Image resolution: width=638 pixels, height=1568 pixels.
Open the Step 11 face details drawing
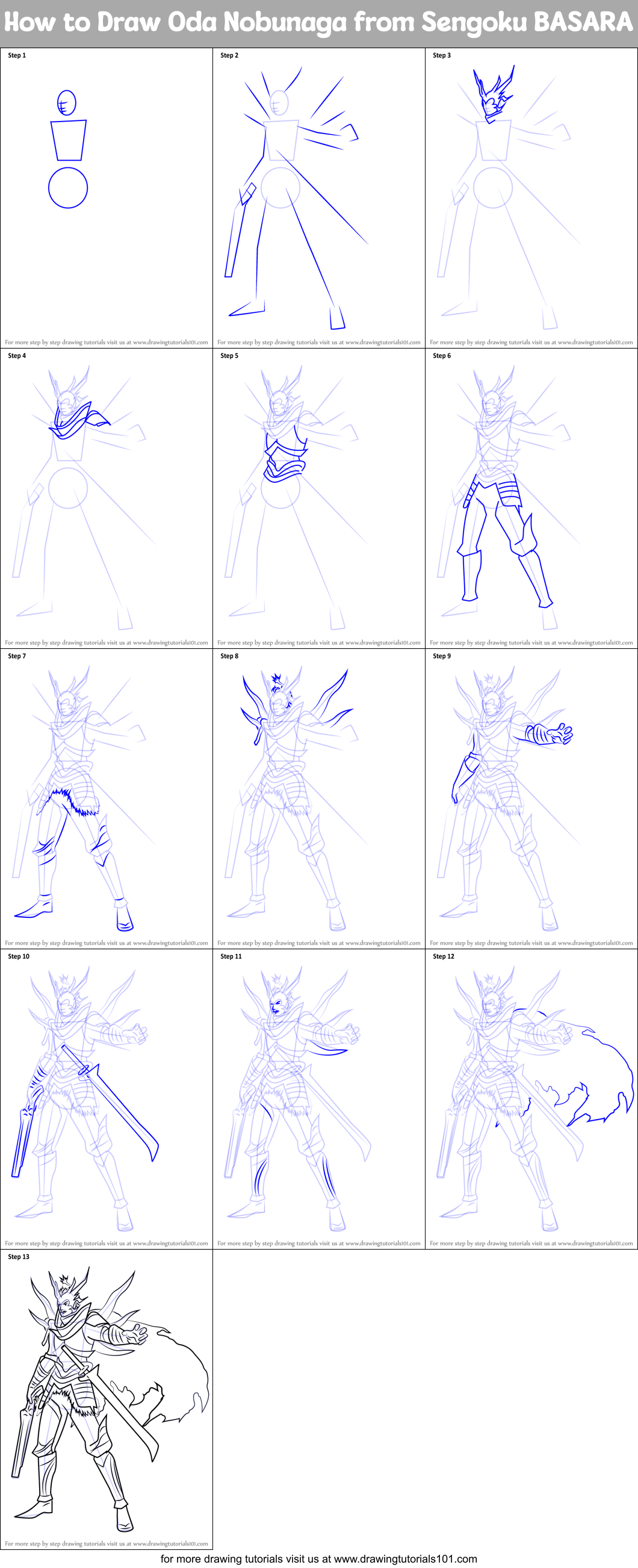coord(318,1099)
